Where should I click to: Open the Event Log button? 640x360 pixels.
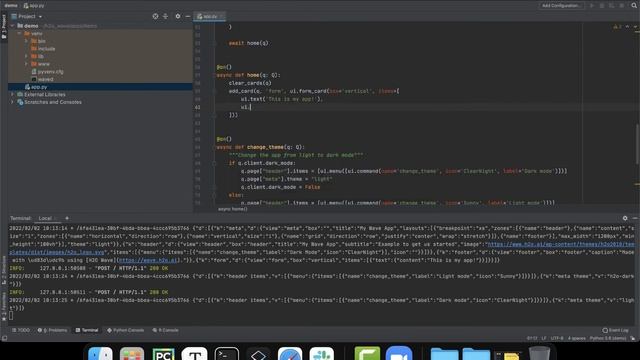tap(616, 330)
